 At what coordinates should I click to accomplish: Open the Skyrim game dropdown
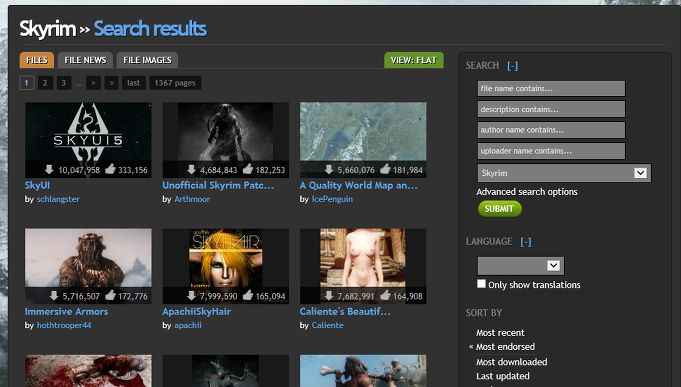(564, 173)
